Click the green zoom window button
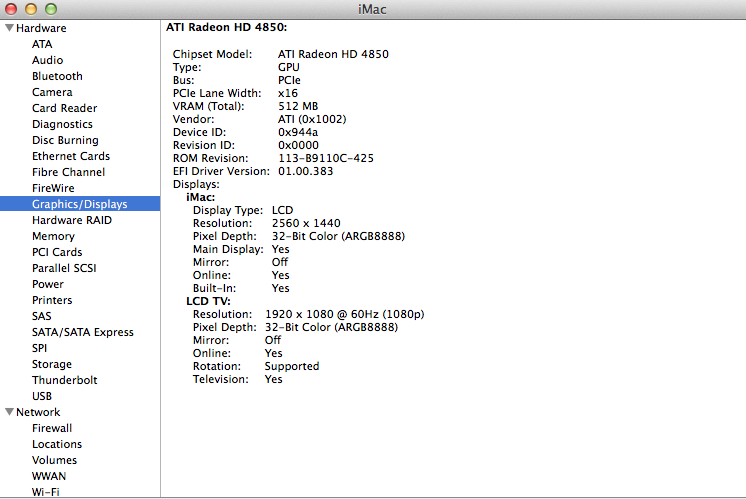The height and width of the screenshot is (499, 746). [51, 8]
